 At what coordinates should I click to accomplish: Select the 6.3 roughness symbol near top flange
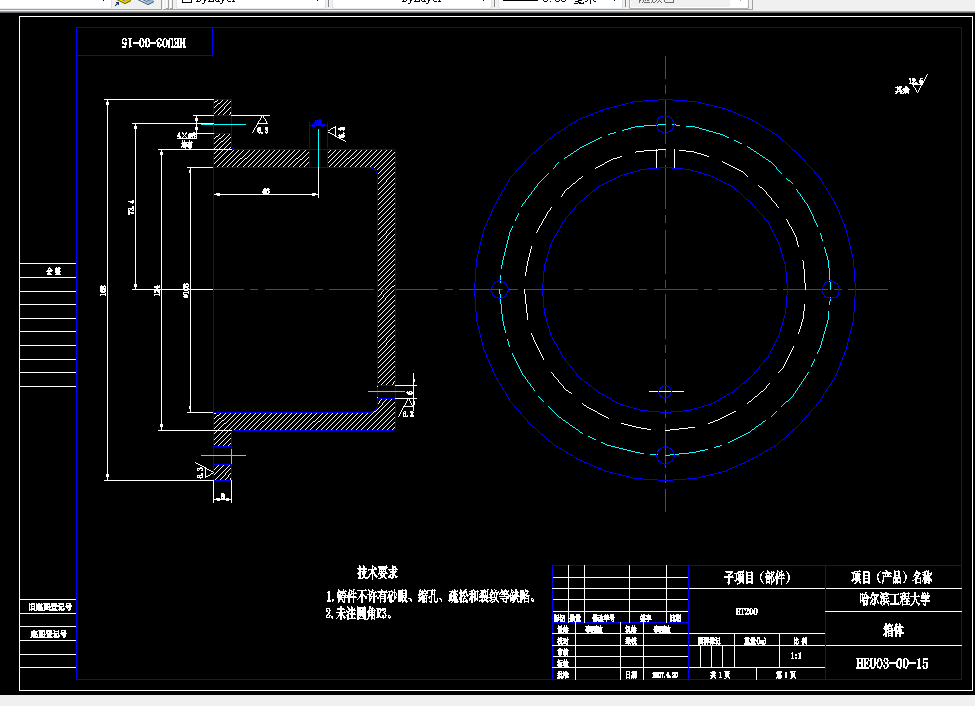pos(261,124)
